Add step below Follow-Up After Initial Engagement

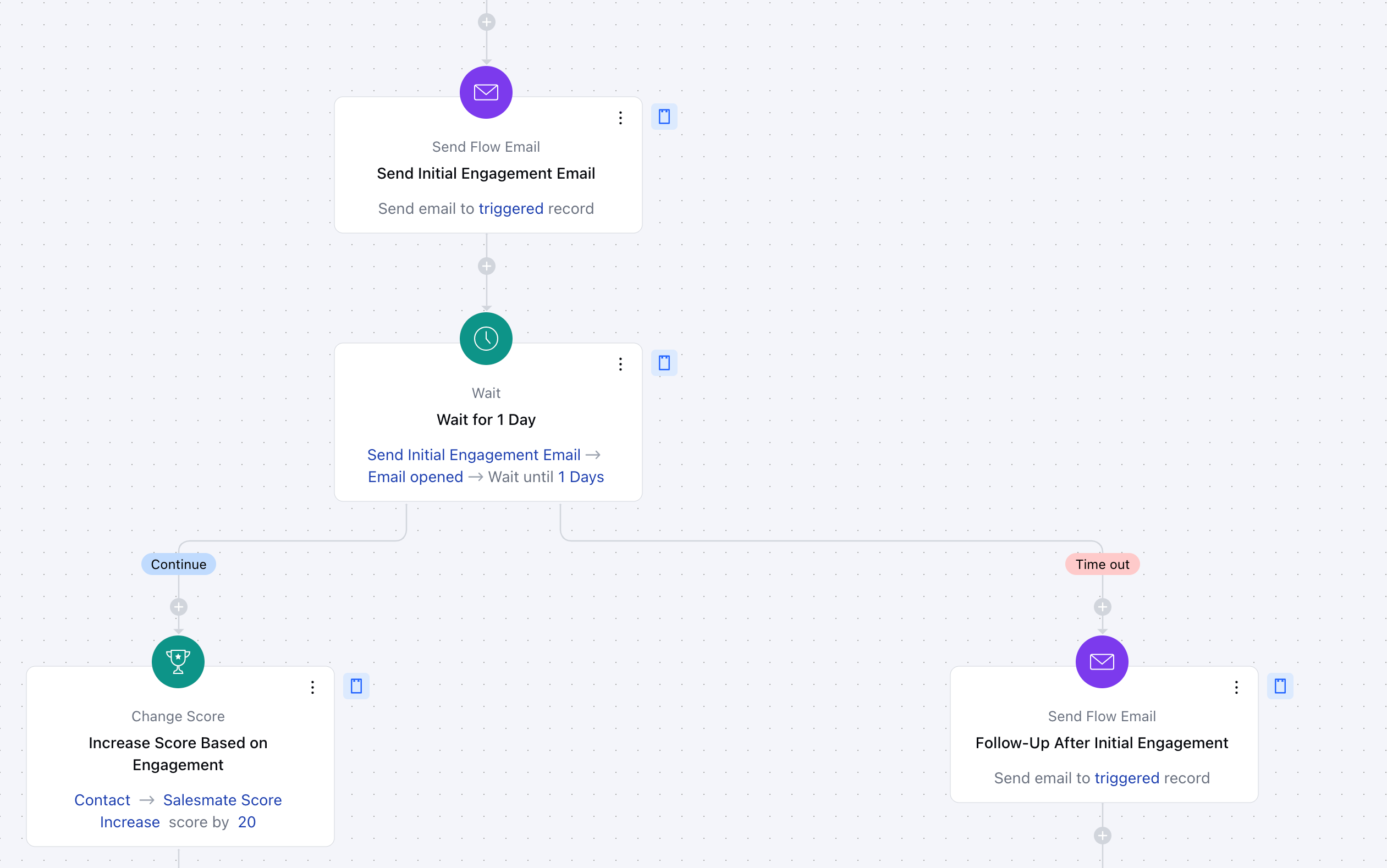pos(1102,835)
